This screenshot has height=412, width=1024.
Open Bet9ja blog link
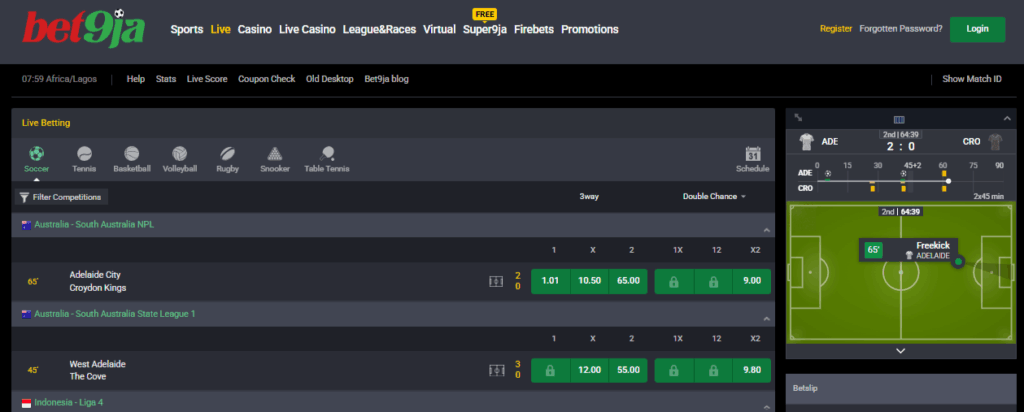pyautogui.click(x=387, y=79)
